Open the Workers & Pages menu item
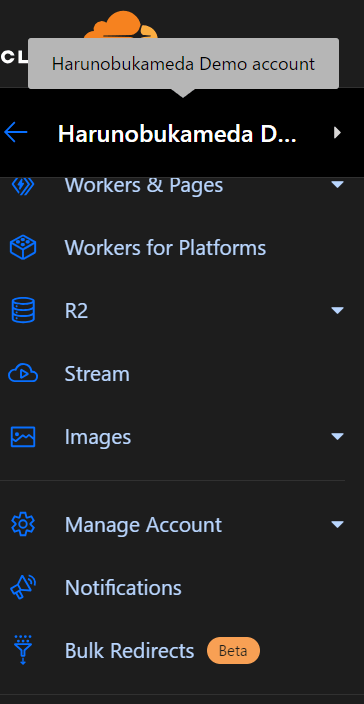Viewport: 364px width, 704px height. [144, 185]
